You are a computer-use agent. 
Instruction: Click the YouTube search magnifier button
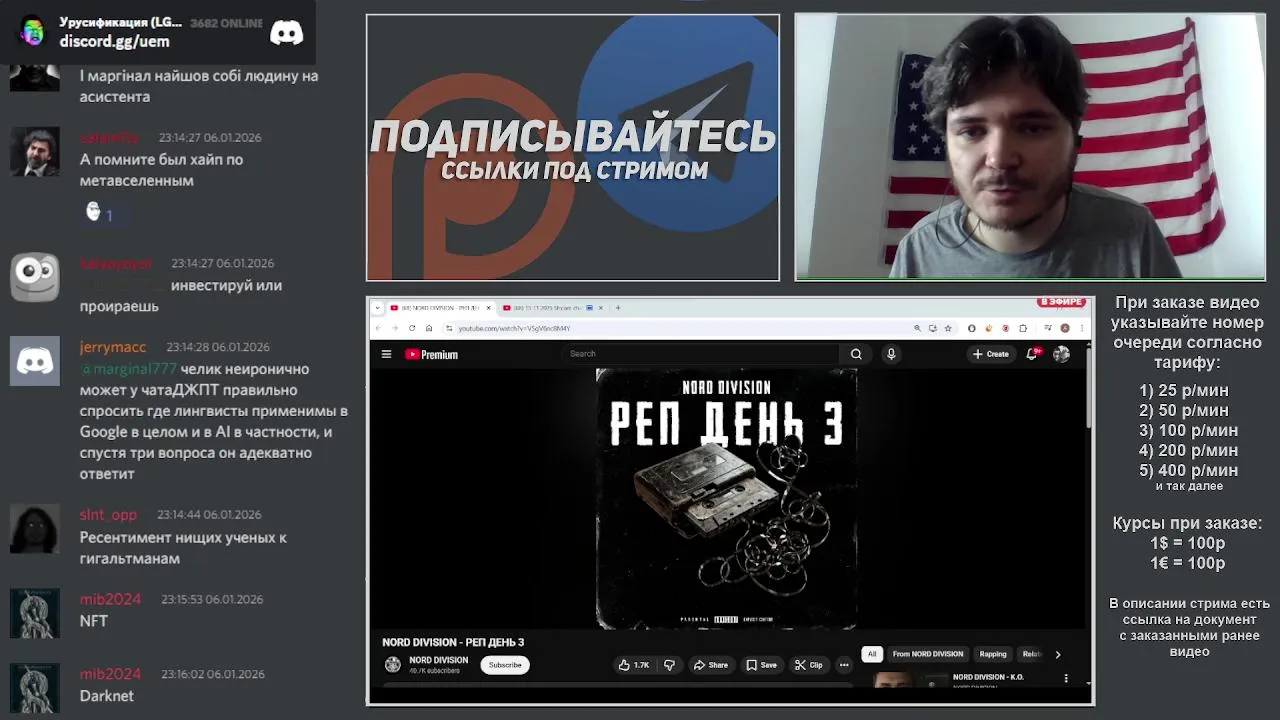click(856, 354)
